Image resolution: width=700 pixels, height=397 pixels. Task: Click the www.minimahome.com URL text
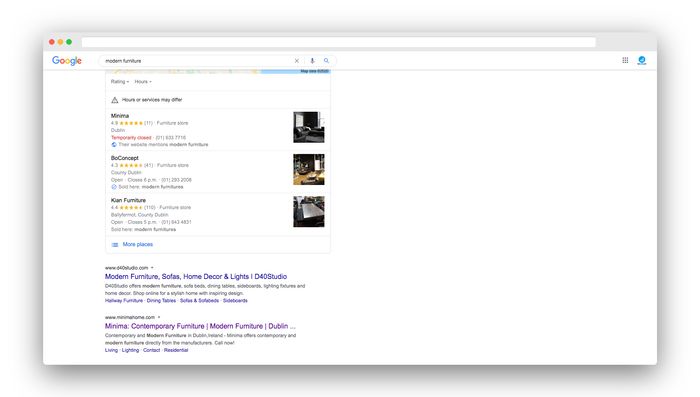[x=130, y=318]
